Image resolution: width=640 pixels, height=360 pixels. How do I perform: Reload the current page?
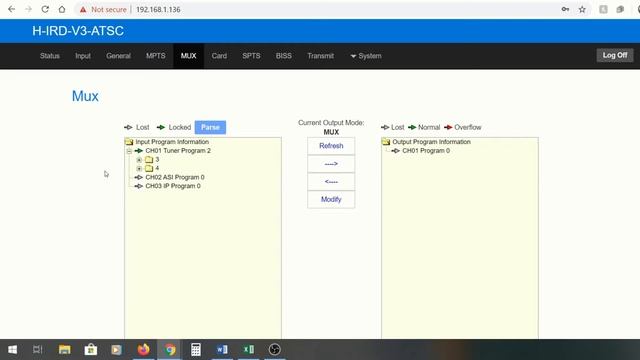(45, 9)
